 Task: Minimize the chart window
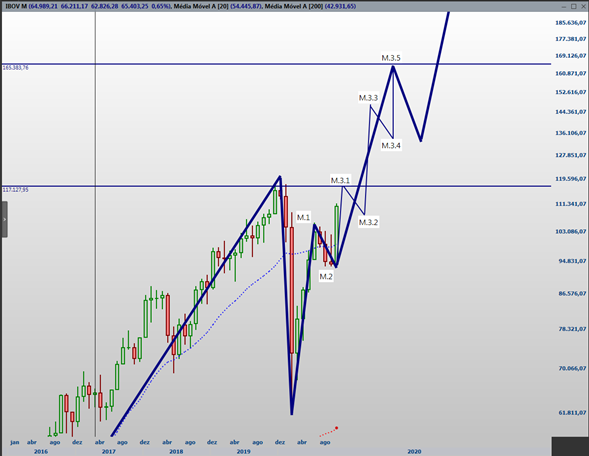click(564, 6)
